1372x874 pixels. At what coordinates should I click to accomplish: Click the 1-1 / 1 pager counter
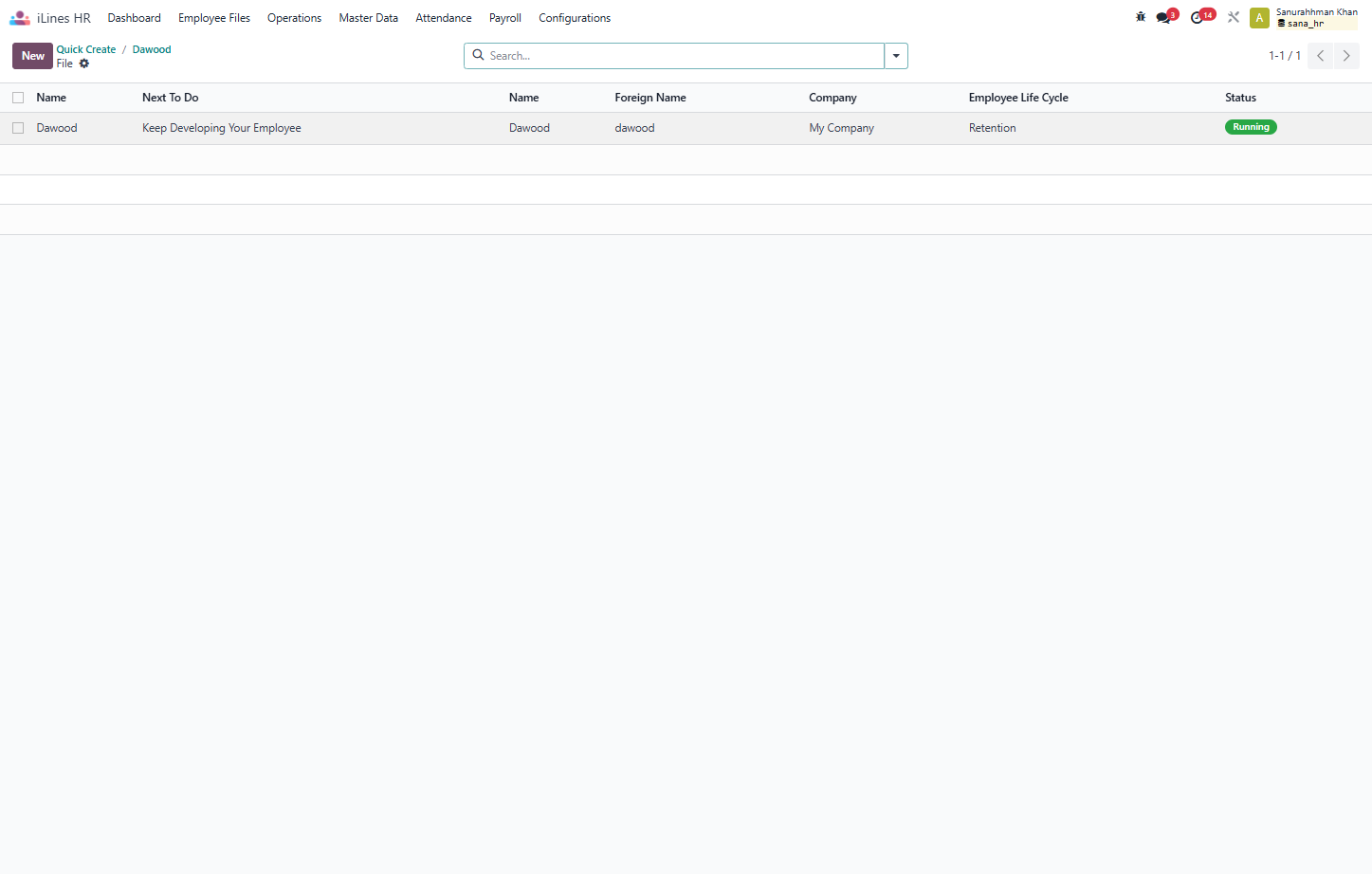point(1285,56)
